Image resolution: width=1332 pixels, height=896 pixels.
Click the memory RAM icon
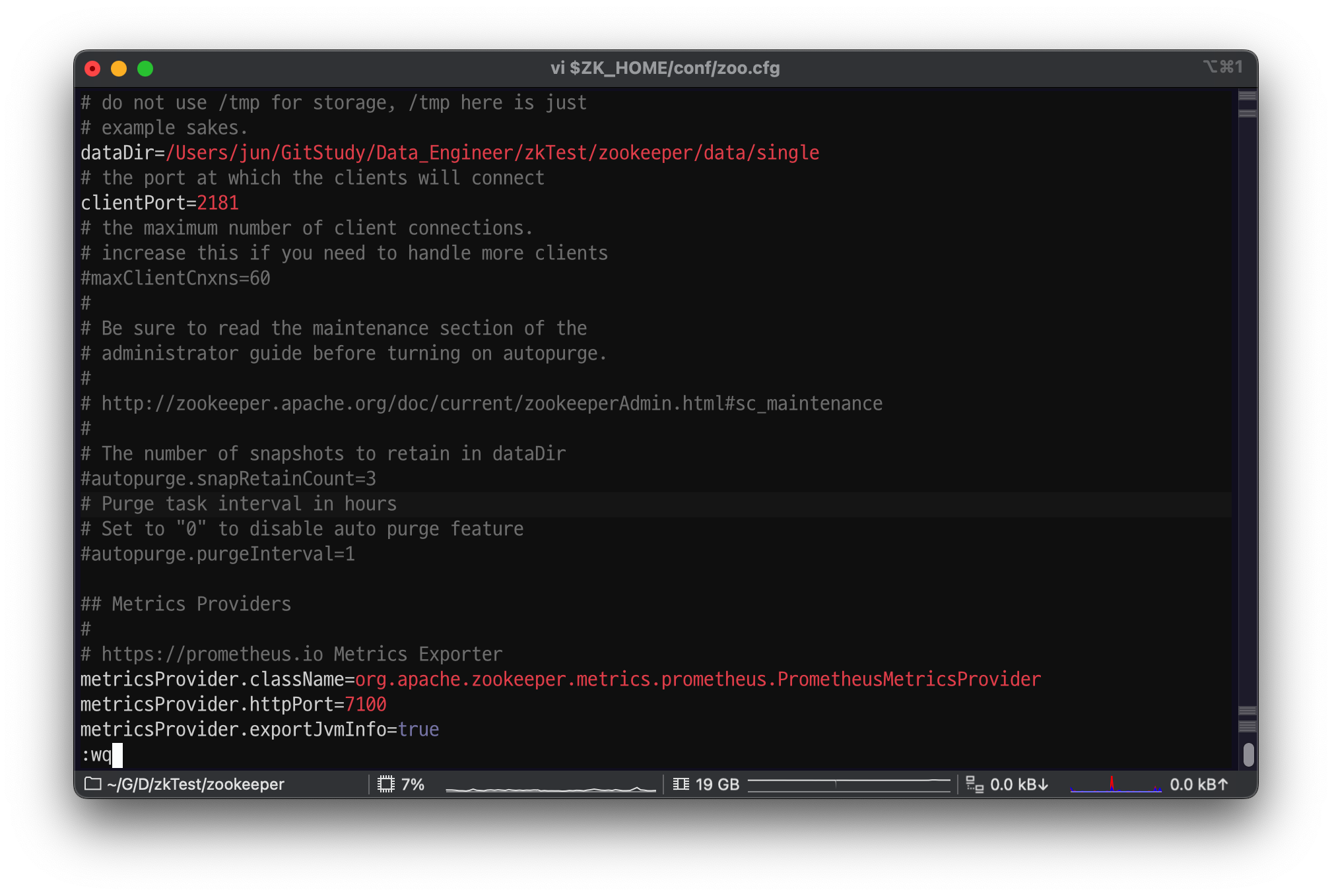coord(681,784)
